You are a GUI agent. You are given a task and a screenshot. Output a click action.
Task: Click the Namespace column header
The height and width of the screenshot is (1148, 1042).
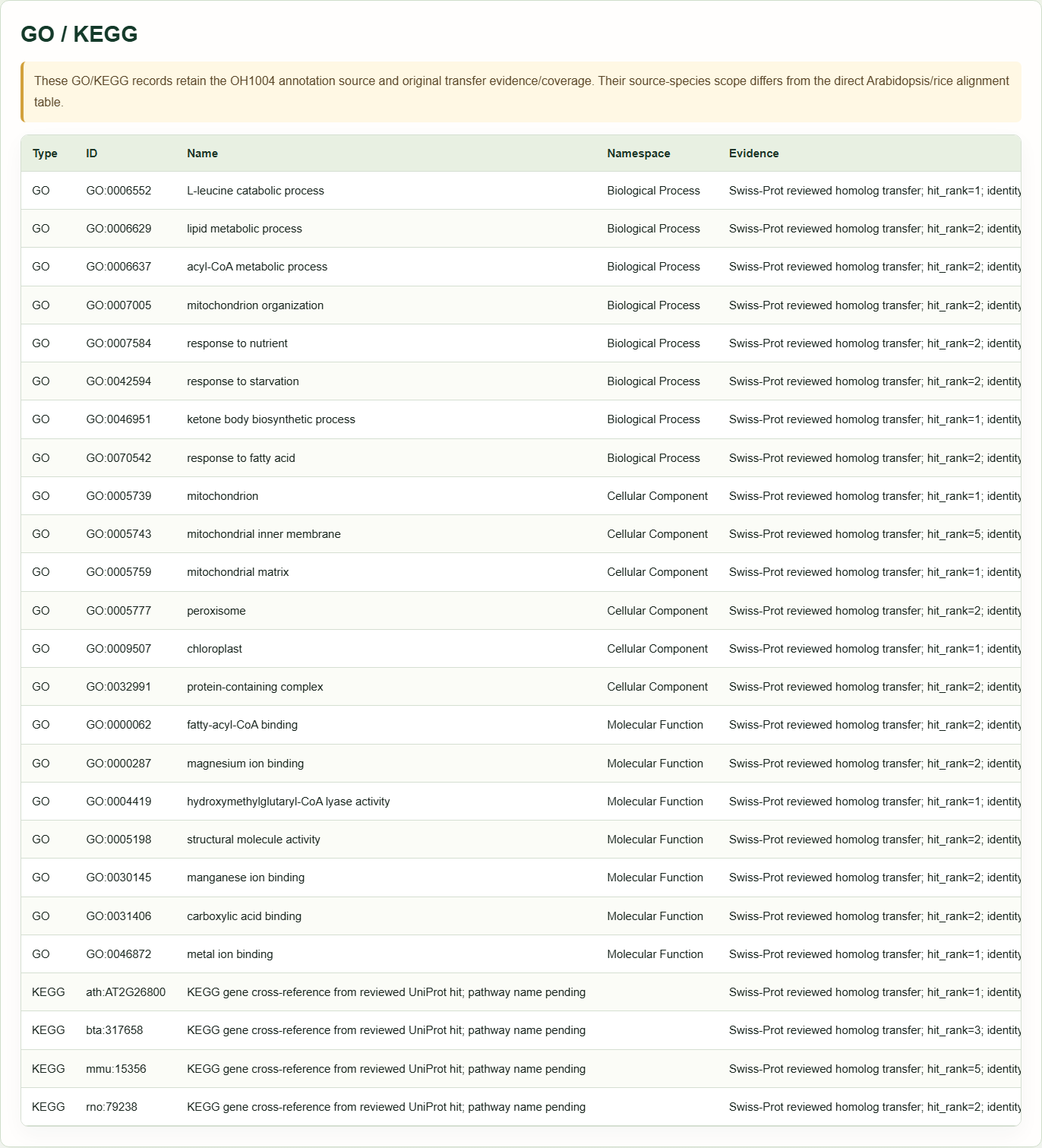point(639,153)
